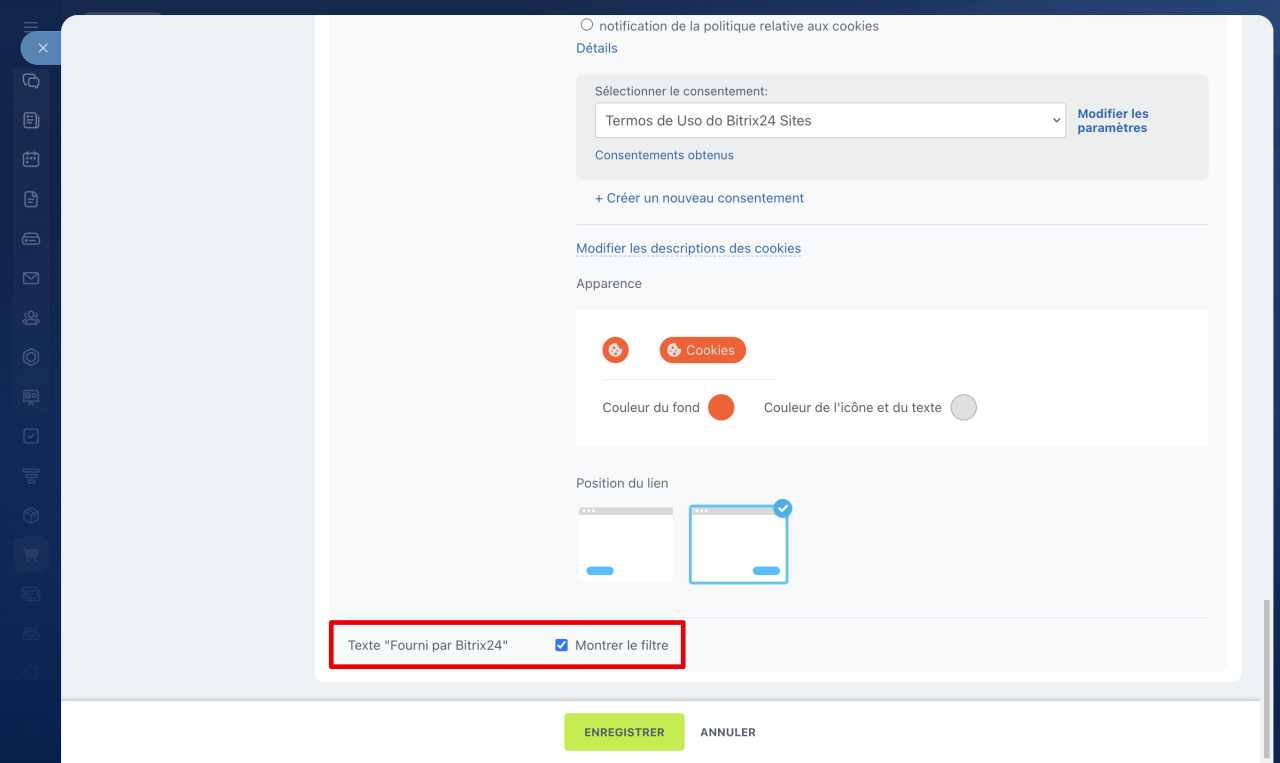Open the shopping cart icon in sidebar

point(31,555)
